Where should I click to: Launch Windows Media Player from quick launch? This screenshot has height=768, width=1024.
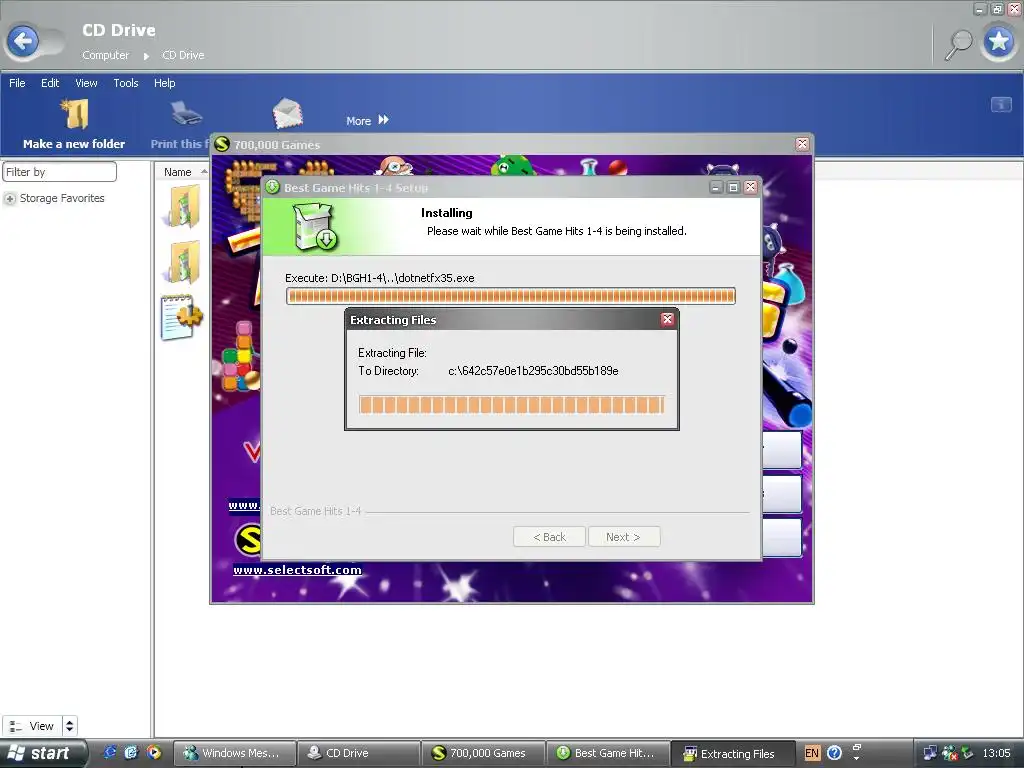pyautogui.click(x=153, y=752)
